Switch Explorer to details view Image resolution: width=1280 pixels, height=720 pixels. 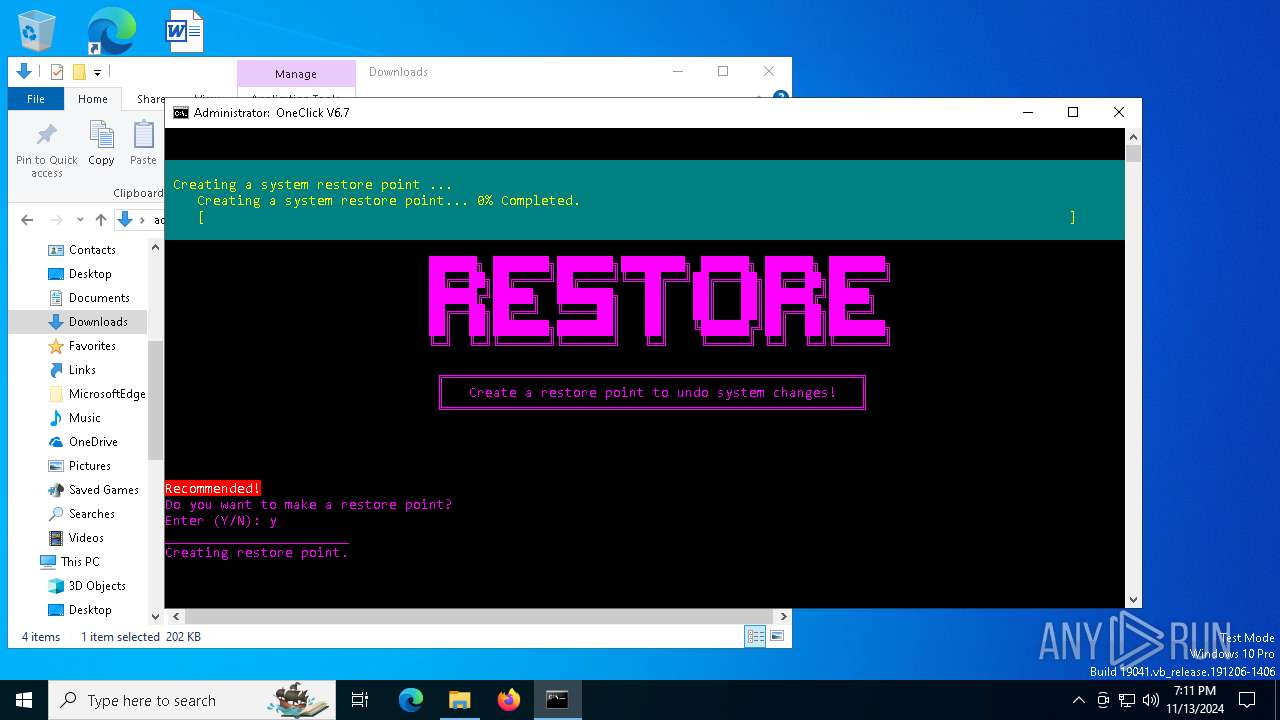pos(755,636)
